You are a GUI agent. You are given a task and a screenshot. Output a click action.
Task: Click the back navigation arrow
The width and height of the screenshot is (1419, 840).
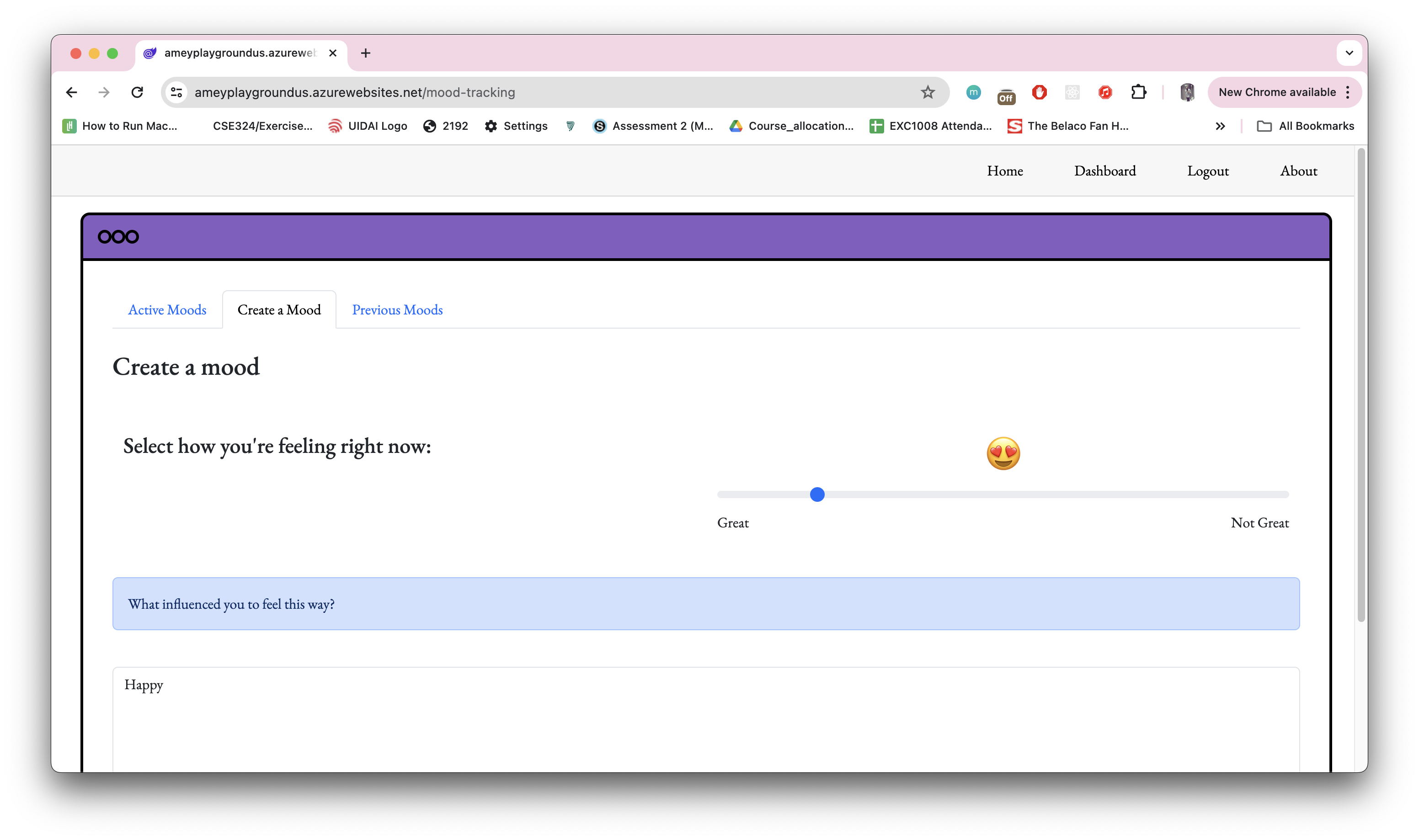(71, 92)
